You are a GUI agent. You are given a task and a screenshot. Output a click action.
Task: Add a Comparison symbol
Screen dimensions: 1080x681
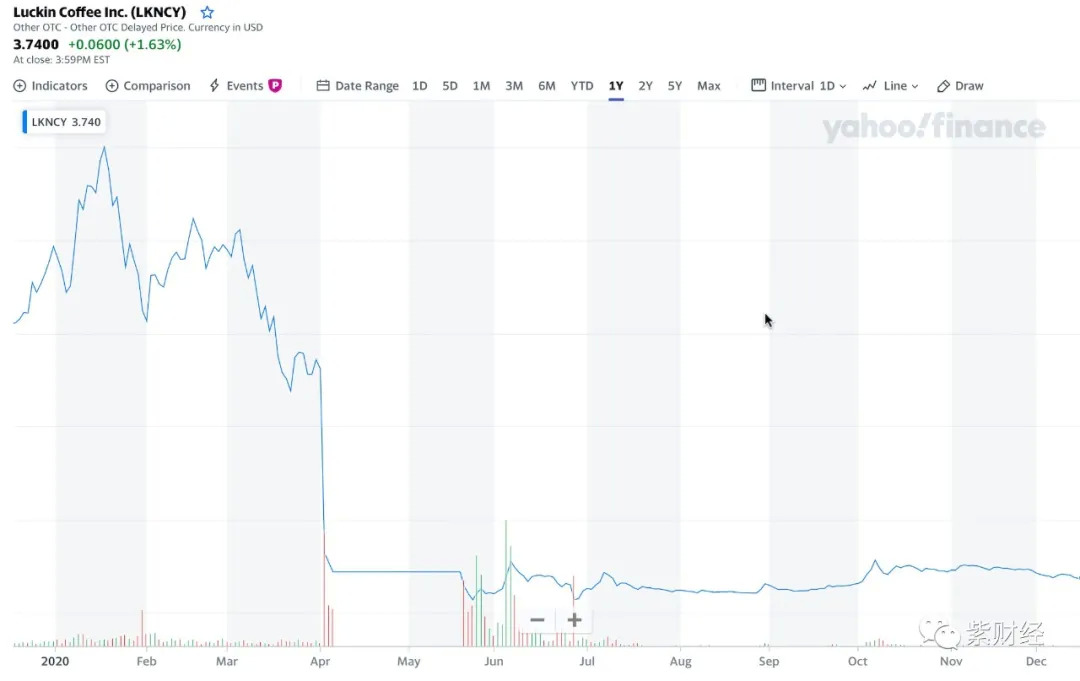148,86
